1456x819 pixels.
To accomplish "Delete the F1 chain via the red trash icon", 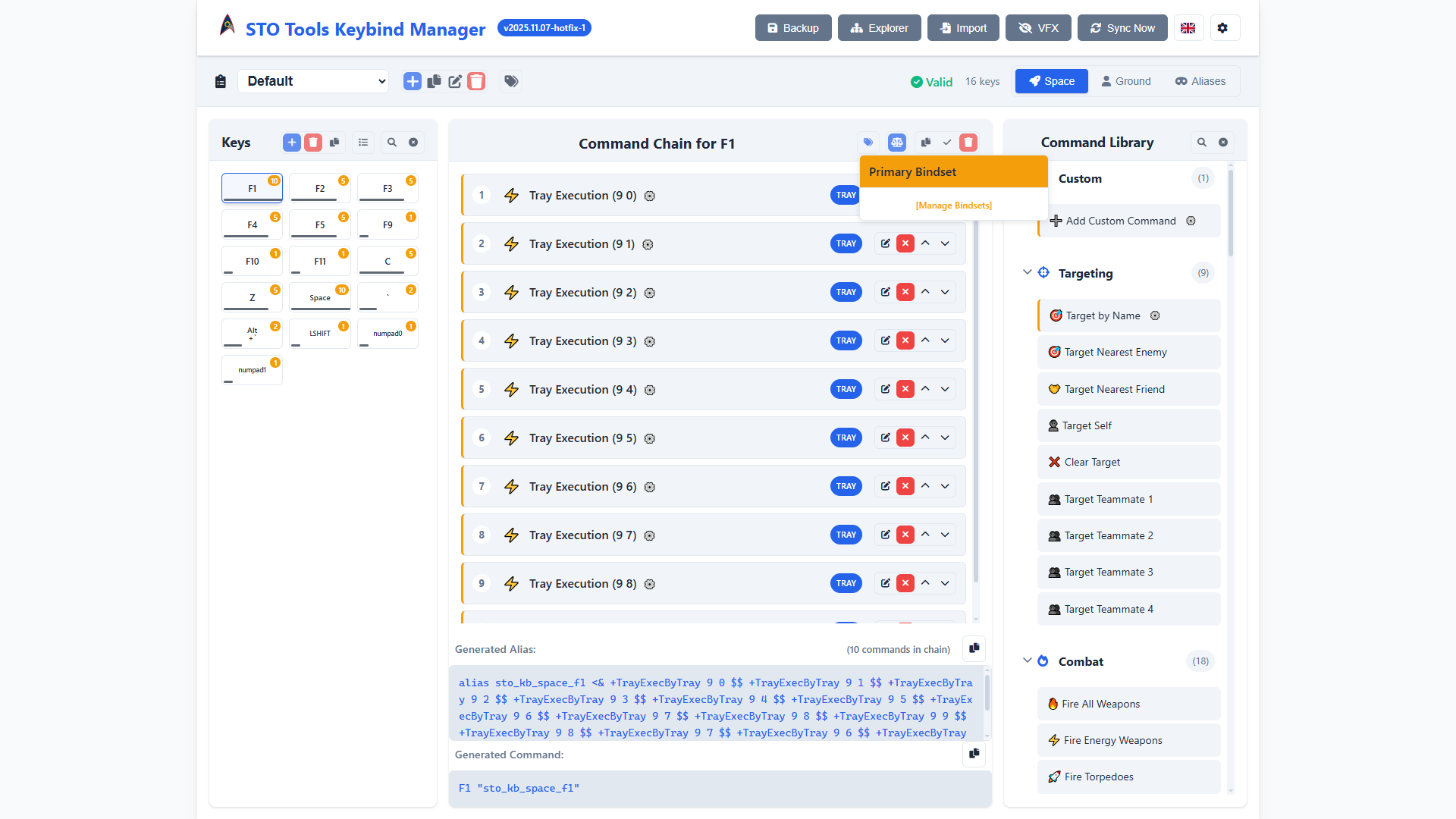I will click(x=968, y=142).
